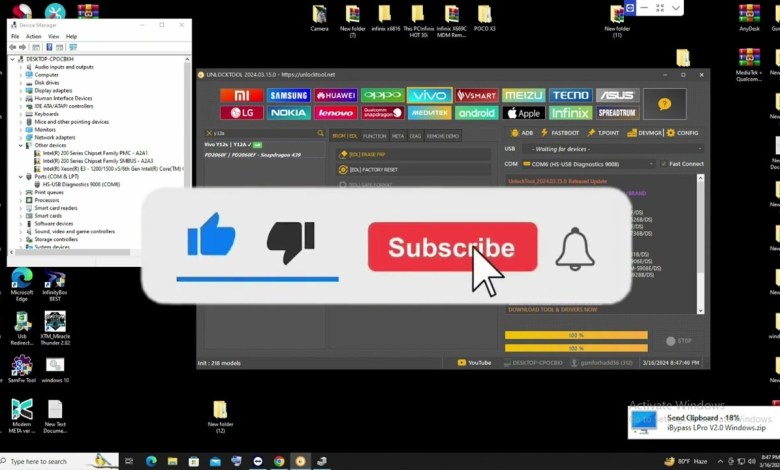Expand the Audio inputs and outputs node
Image resolution: width=780 pixels, height=470 pixels.
[20, 67]
